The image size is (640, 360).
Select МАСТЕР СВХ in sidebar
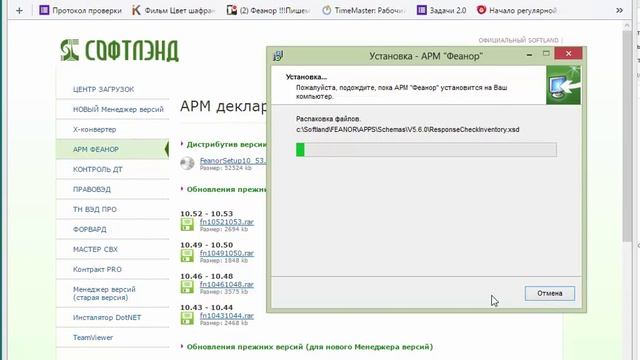pyautogui.click(x=95, y=249)
